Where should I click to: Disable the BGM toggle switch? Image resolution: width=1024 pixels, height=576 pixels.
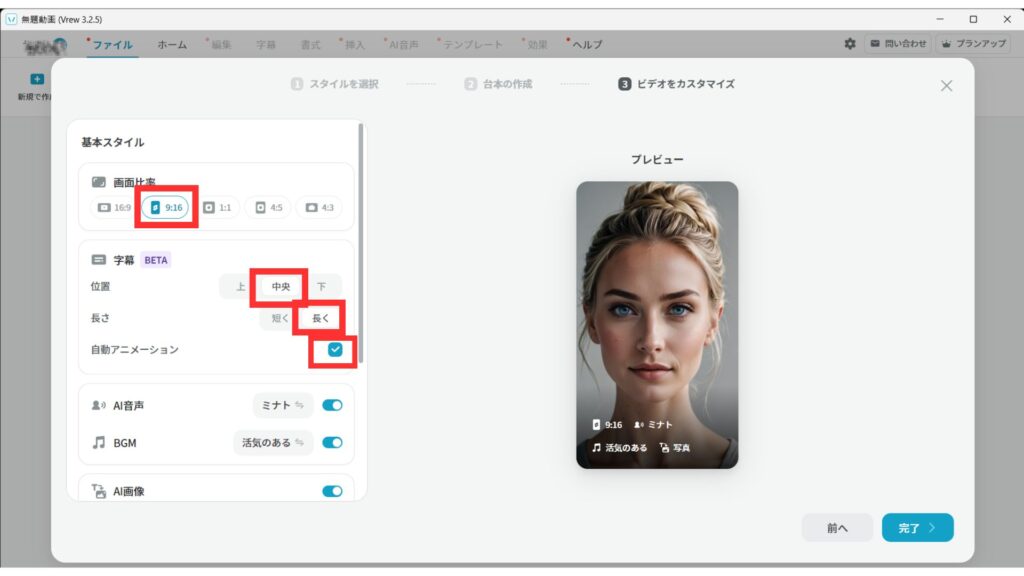point(332,442)
